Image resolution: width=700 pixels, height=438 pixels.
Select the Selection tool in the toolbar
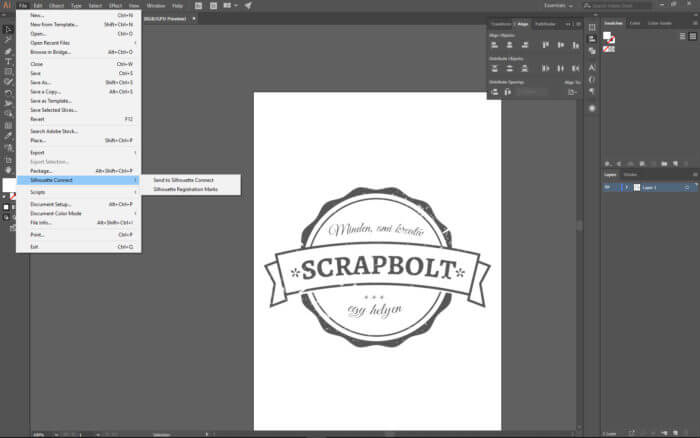point(8,29)
